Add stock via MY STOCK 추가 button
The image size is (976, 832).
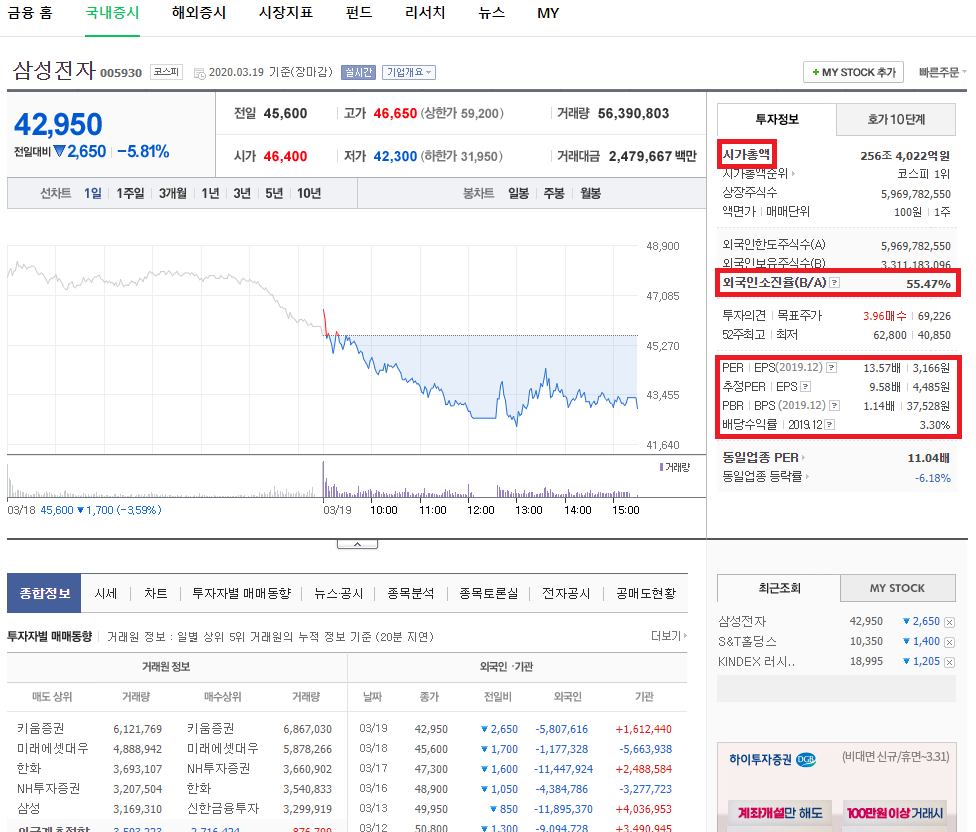click(853, 72)
